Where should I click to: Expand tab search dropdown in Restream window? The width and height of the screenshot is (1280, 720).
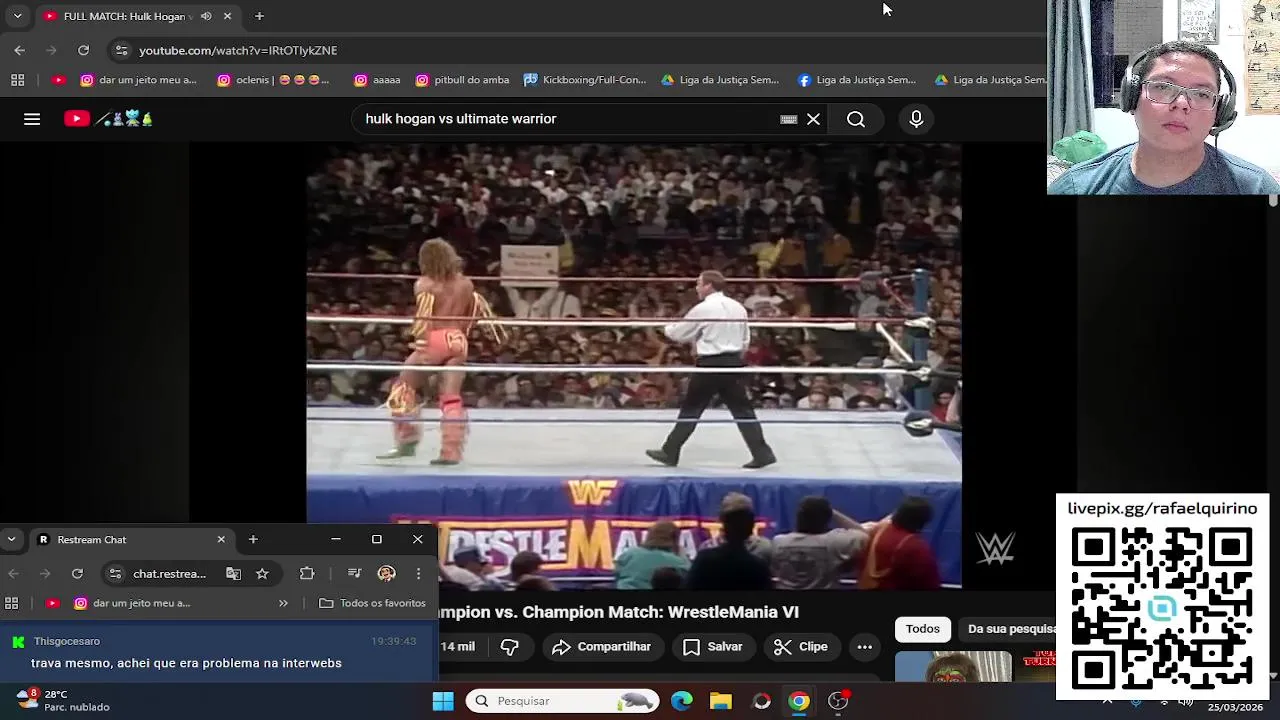[x=11, y=540]
